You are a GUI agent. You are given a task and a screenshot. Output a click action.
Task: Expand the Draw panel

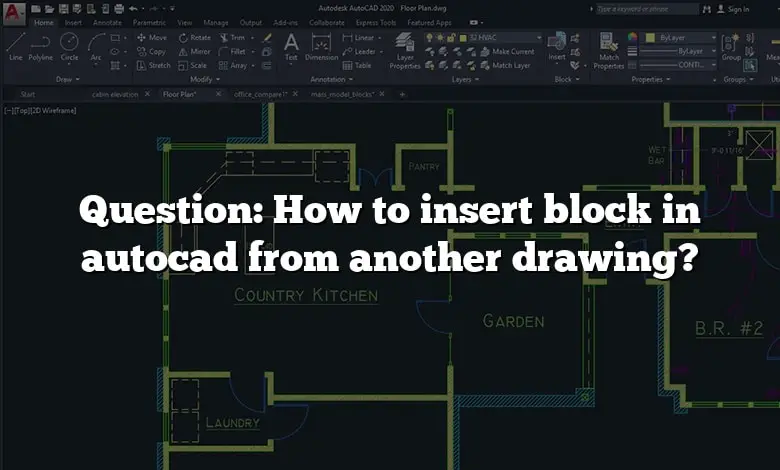pyautogui.click(x=68, y=80)
